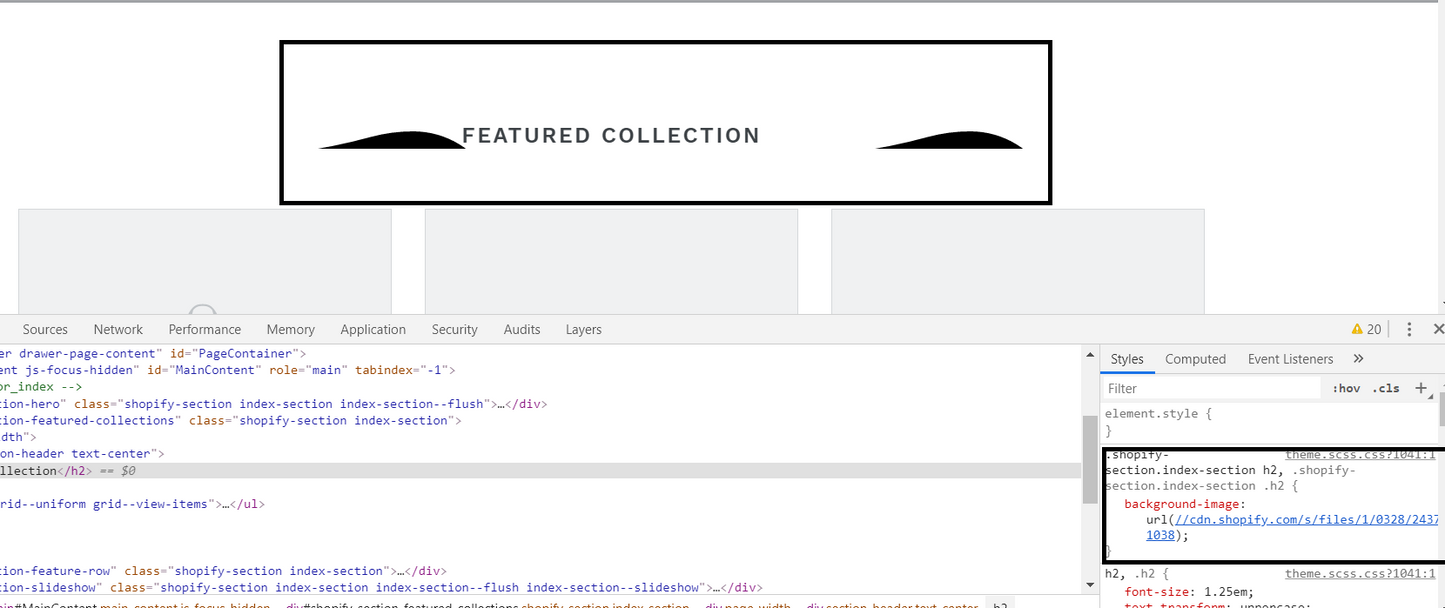This screenshot has height=608, width=1445.
Task: Click the Elements panel scroll up arrow
Action: point(1090,353)
